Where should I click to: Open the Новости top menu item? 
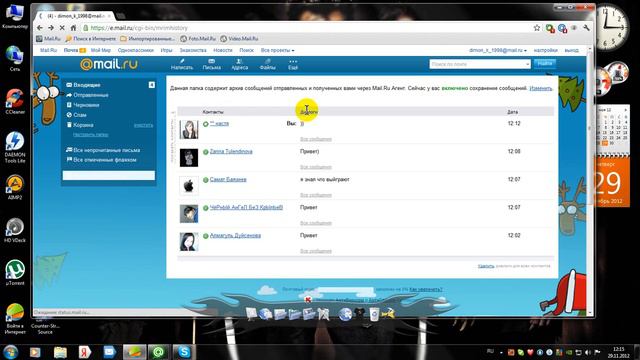pyautogui.click(x=222, y=50)
